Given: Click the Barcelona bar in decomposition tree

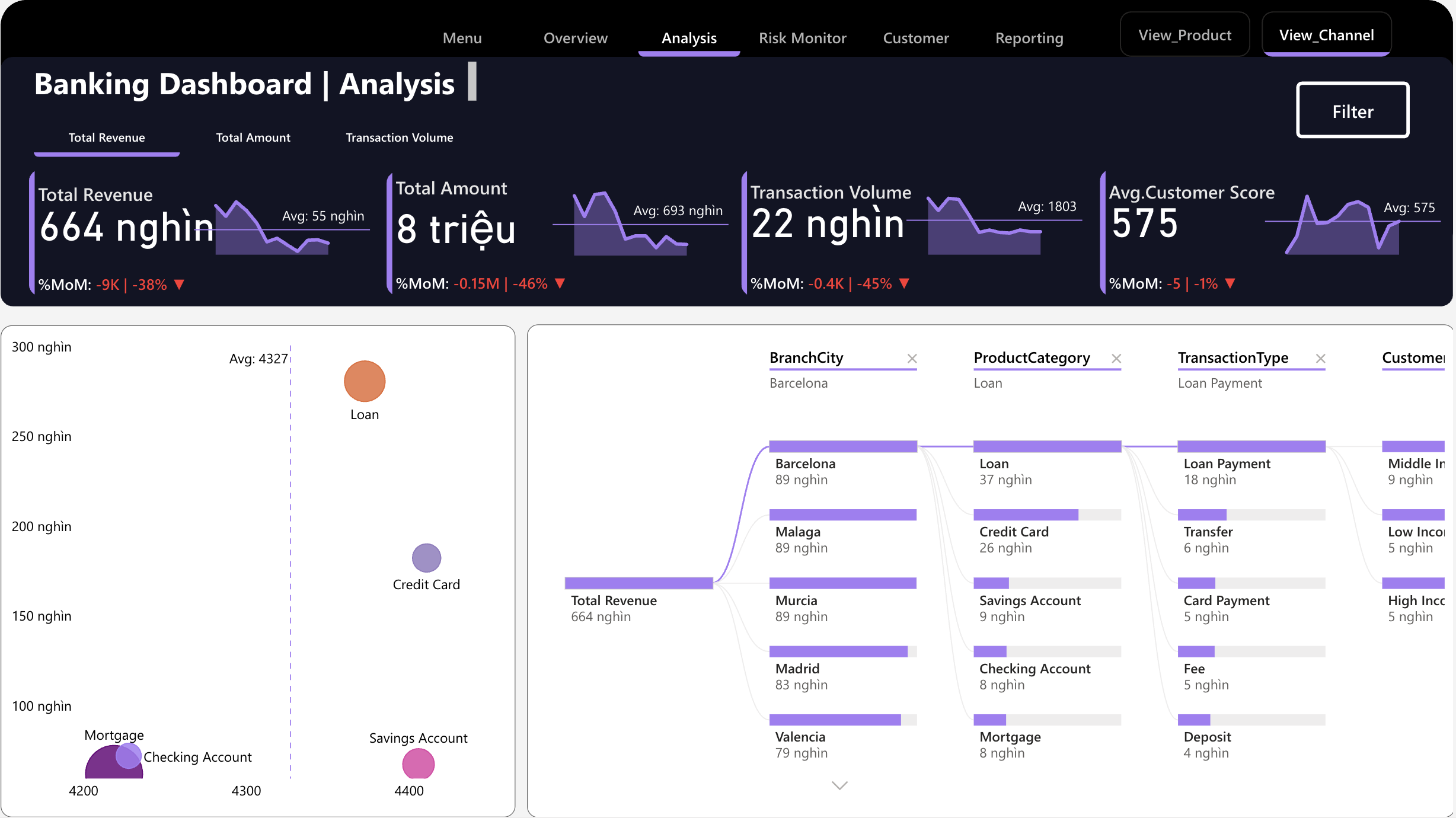Looking at the screenshot, I should pyautogui.click(x=842, y=447).
